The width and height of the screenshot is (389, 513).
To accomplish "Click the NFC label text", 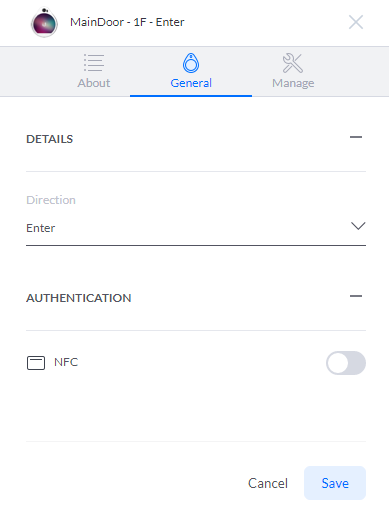I will point(66,362).
